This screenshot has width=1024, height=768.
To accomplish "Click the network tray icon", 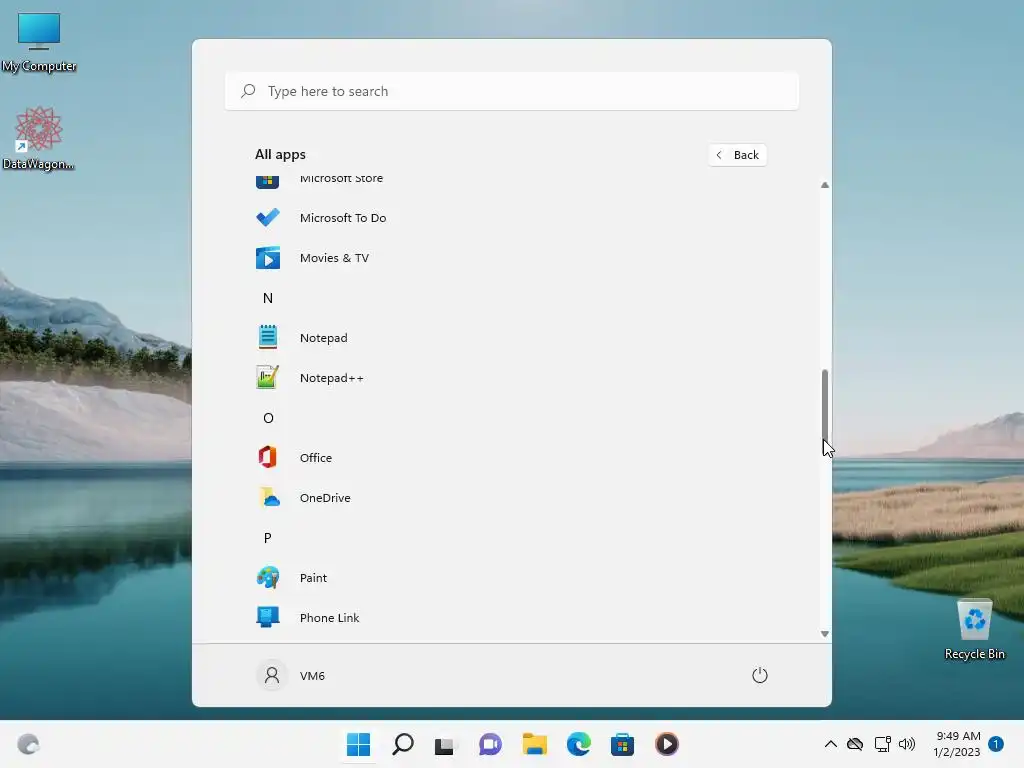I will [882, 744].
